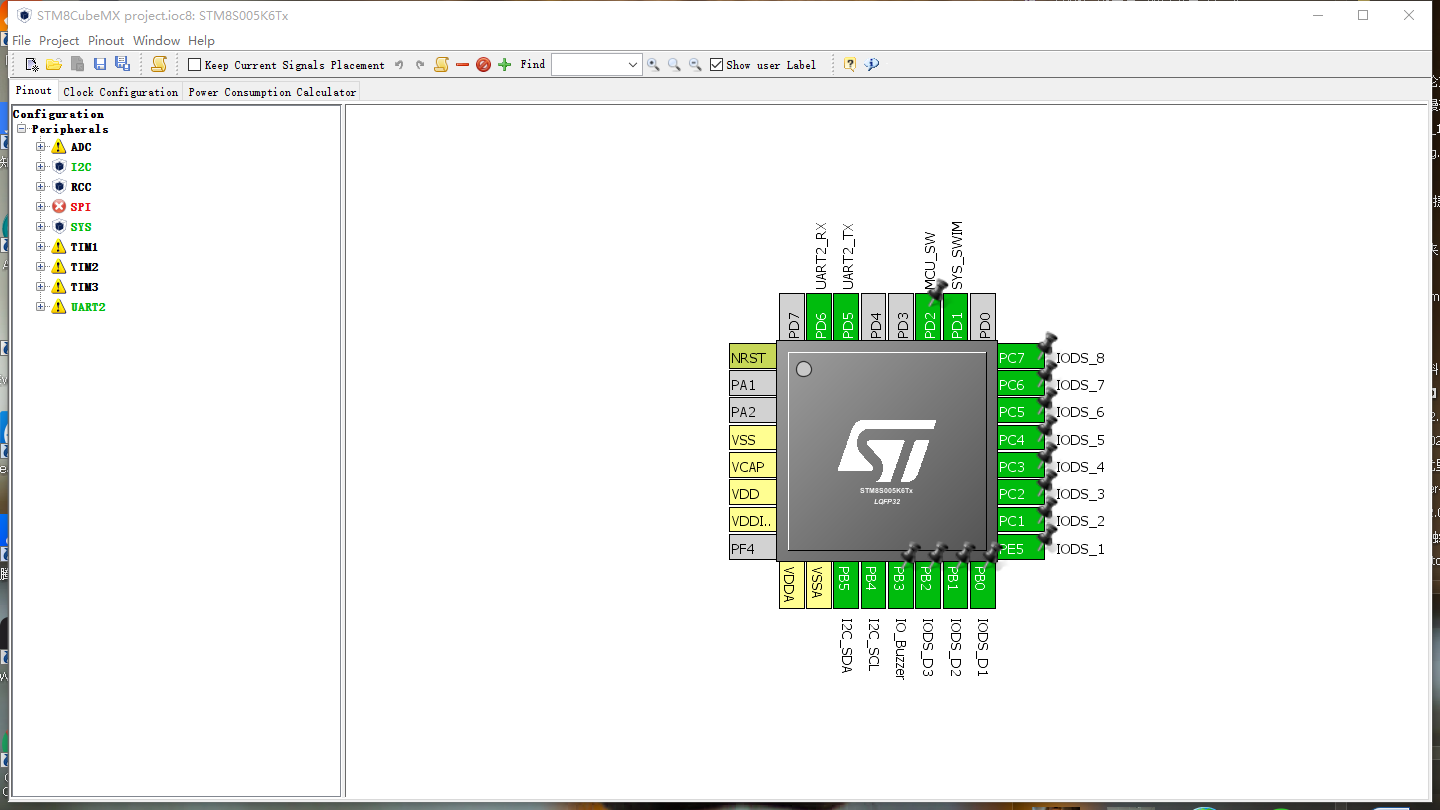The image size is (1440, 810).
Task: Select the zoom-in magnifier icon
Action: tap(653, 64)
